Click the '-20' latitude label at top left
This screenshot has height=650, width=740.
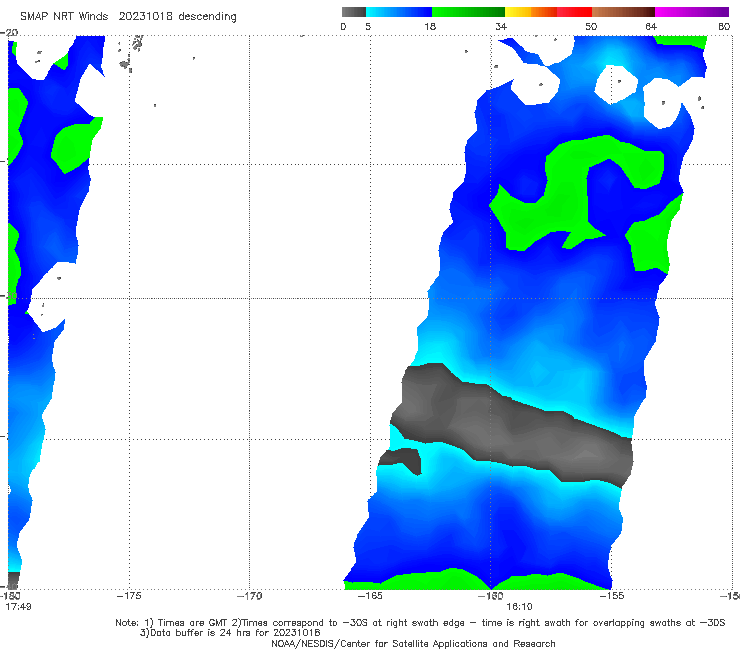click(9, 33)
